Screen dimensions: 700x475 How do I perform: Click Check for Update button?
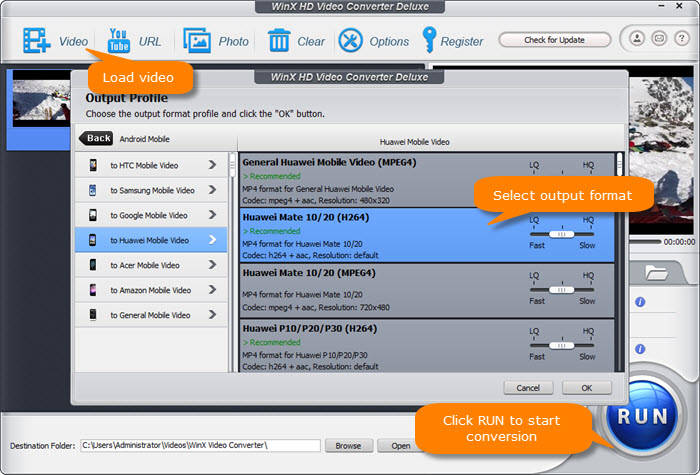click(554, 40)
